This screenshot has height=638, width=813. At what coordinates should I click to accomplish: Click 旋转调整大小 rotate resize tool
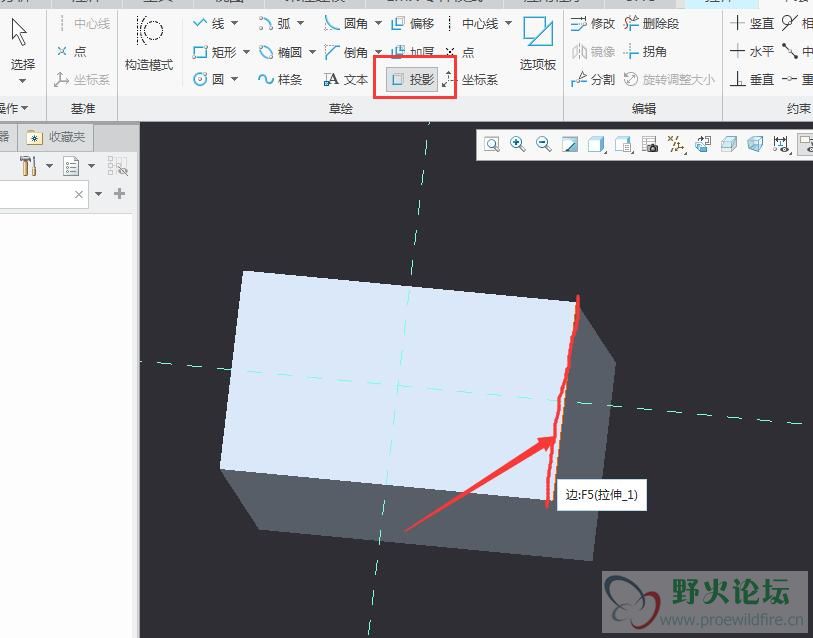tap(669, 79)
